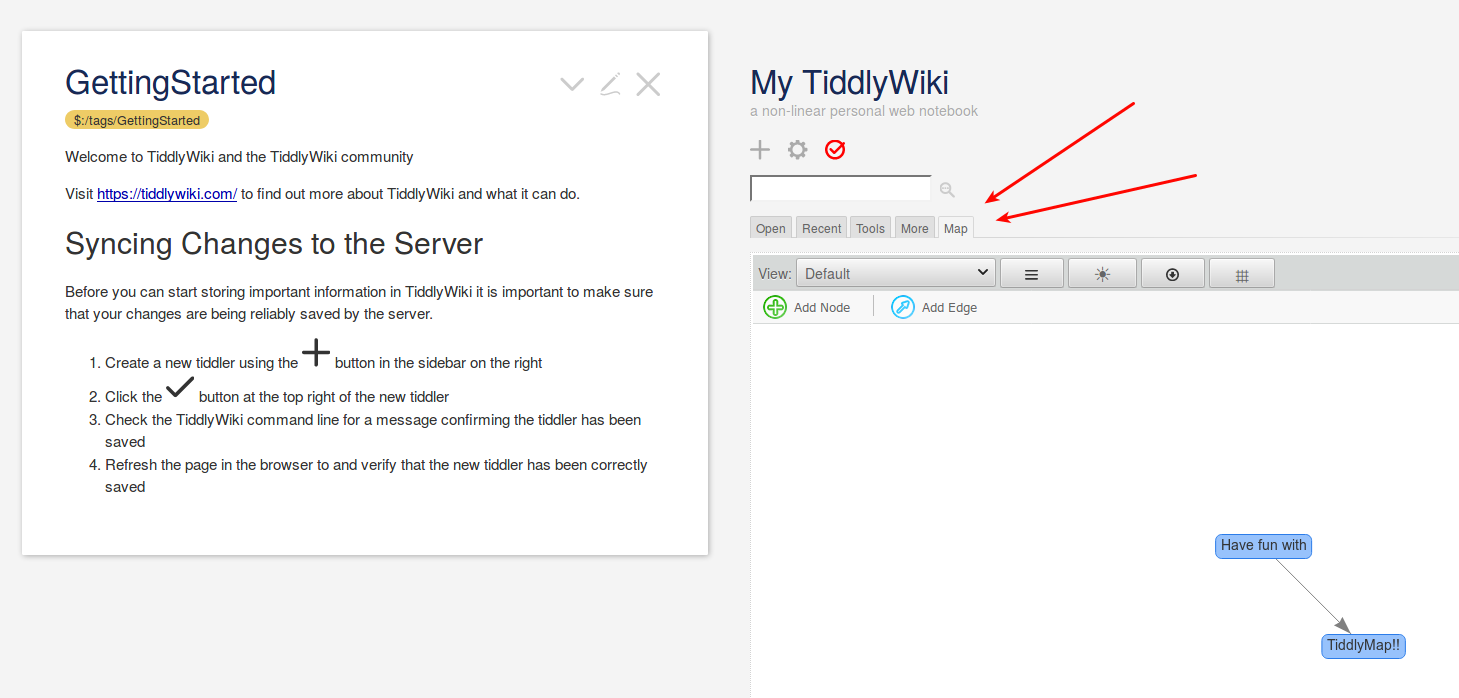Click the red save-wiki checkmark icon
1459x698 pixels.
pos(835,150)
